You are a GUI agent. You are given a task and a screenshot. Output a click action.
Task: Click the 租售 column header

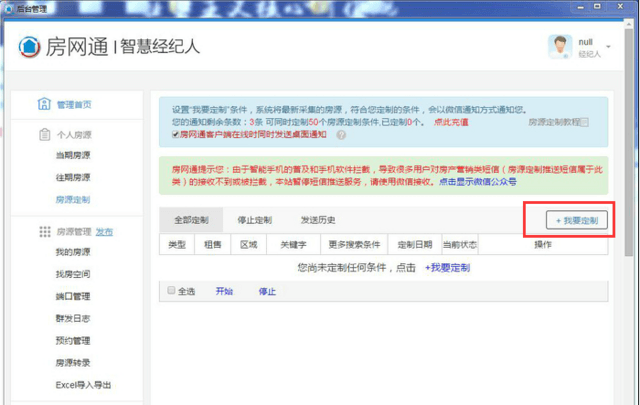click(x=213, y=245)
